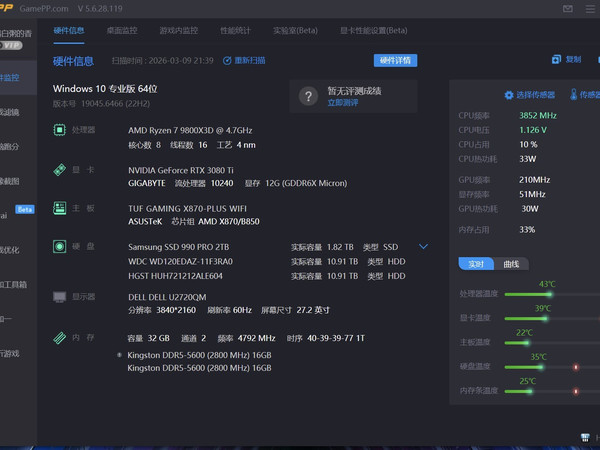Click the 内存占用 33% value
The image size is (600, 450).
pyautogui.click(x=527, y=230)
